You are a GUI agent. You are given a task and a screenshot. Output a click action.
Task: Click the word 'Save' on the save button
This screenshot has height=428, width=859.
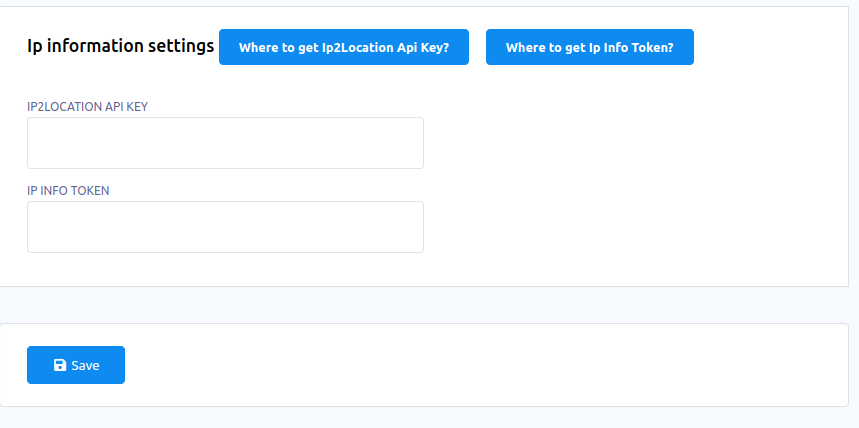86,366
